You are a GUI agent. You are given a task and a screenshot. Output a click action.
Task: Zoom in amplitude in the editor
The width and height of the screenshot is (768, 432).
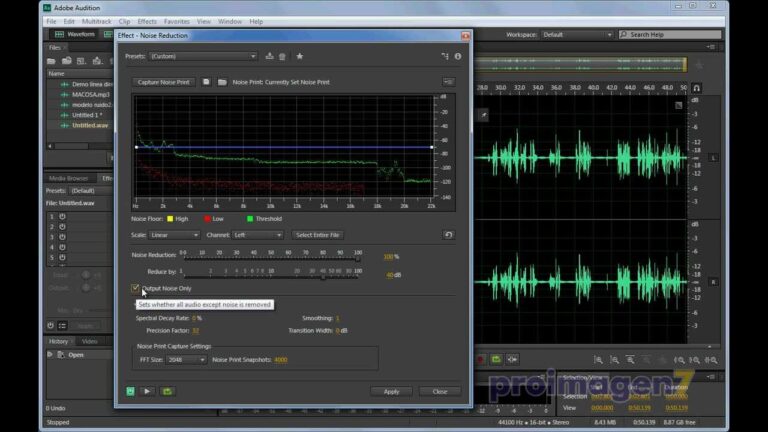tap(598, 360)
